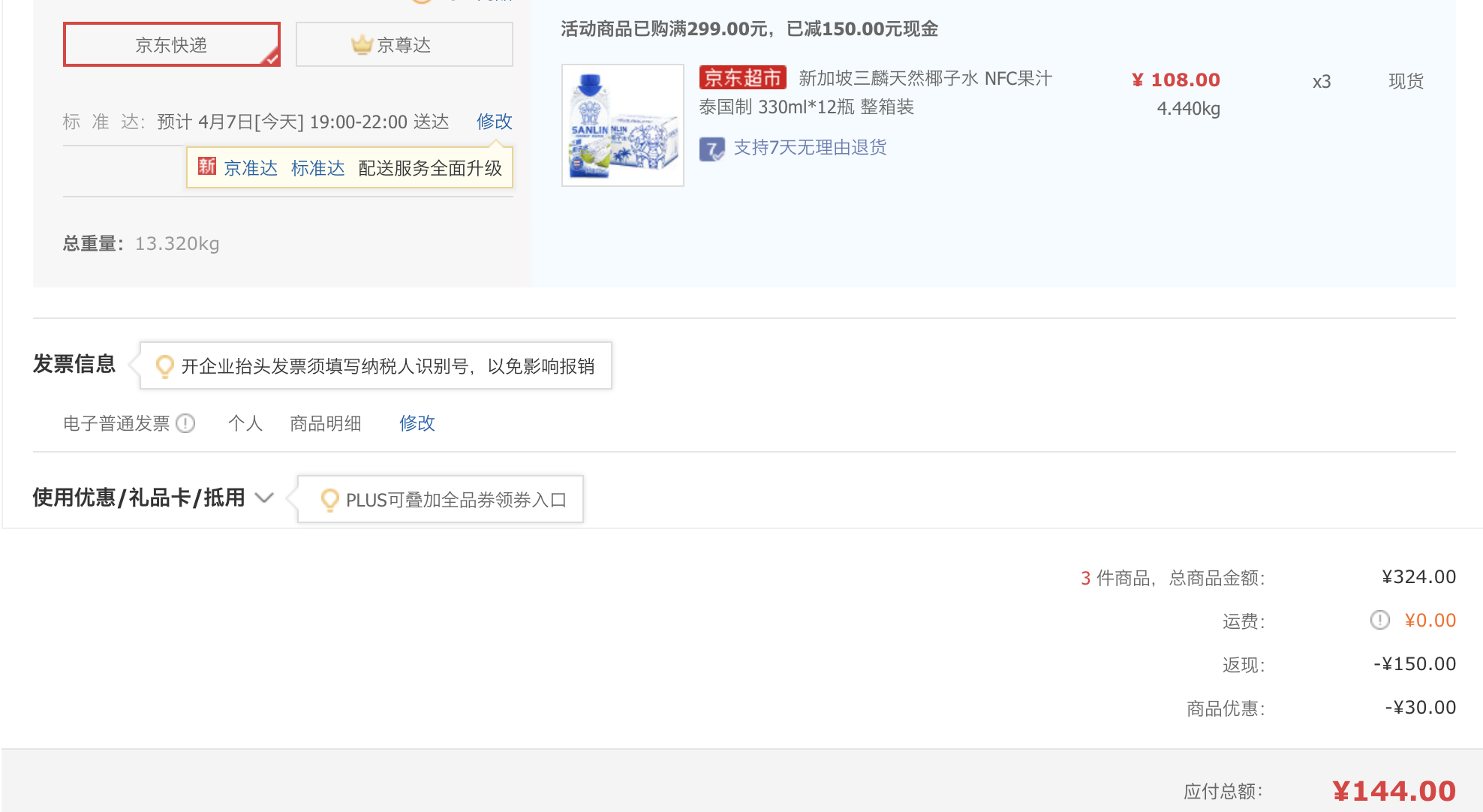Open the coconut water product thumbnail
Image resolution: width=1483 pixels, height=812 pixels.
[623, 125]
